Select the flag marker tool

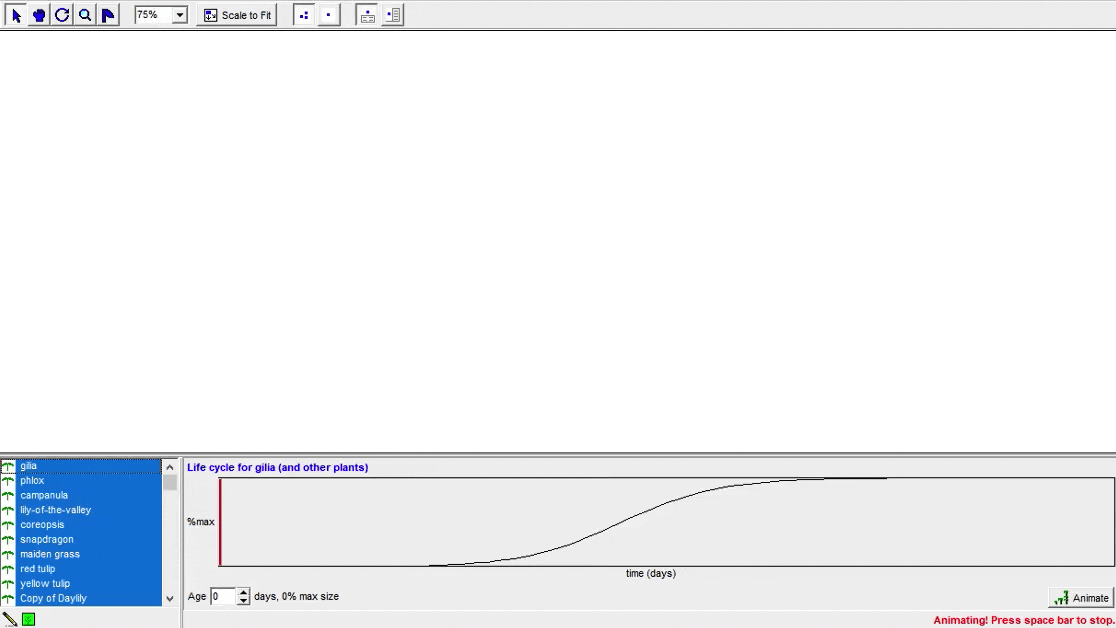[x=106, y=14]
